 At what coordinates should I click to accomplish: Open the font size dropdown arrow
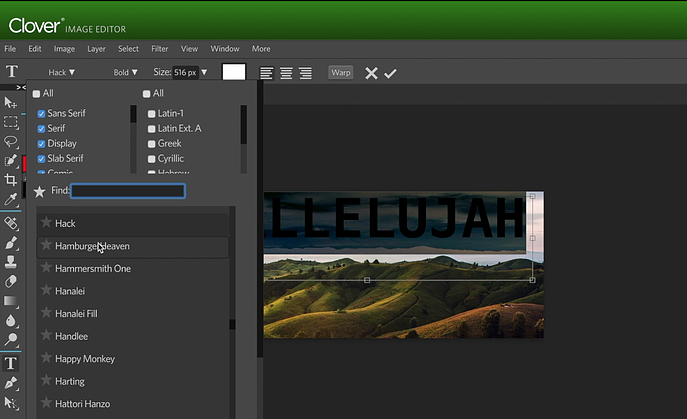pos(204,72)
